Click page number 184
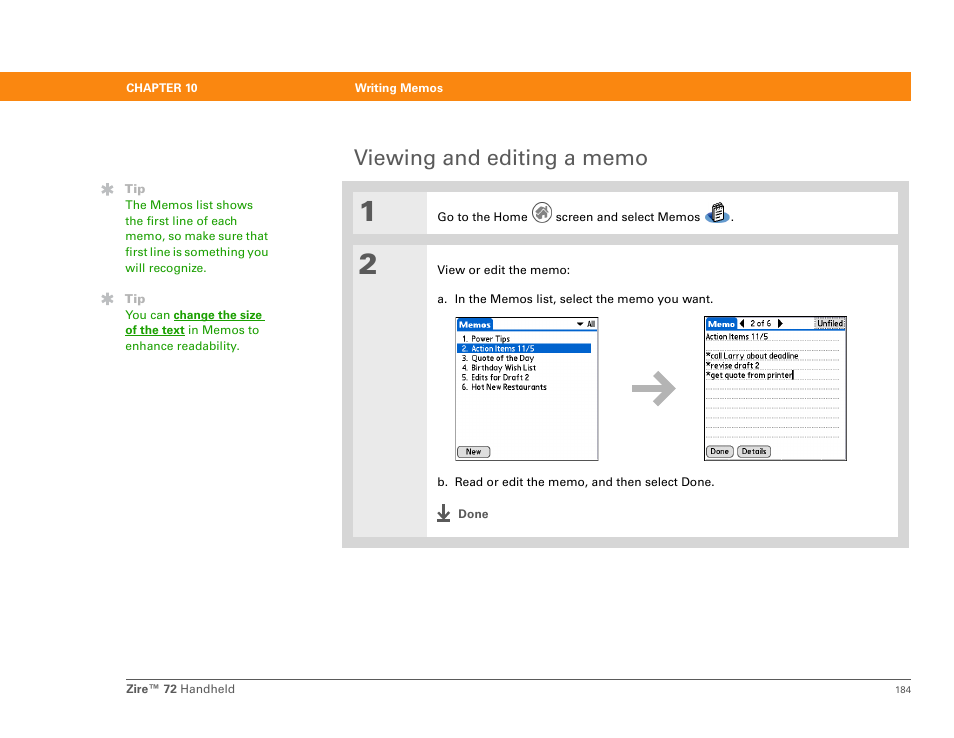Viewport: 954px width, 738px height. click(903, 690)
